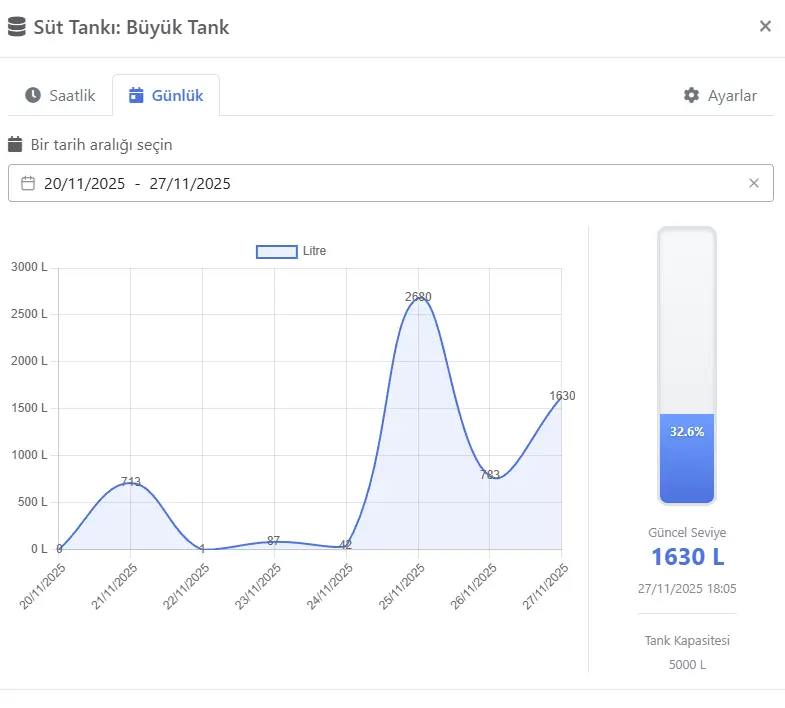785x708 pixels.
Task: Click the Bir tarih aralığı seçin label
Action: [x=102, y=145]
